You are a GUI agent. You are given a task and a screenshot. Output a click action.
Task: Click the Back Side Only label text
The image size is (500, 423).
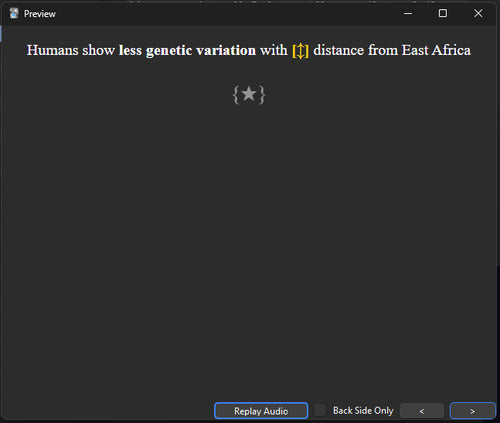(x=363, y=411)
